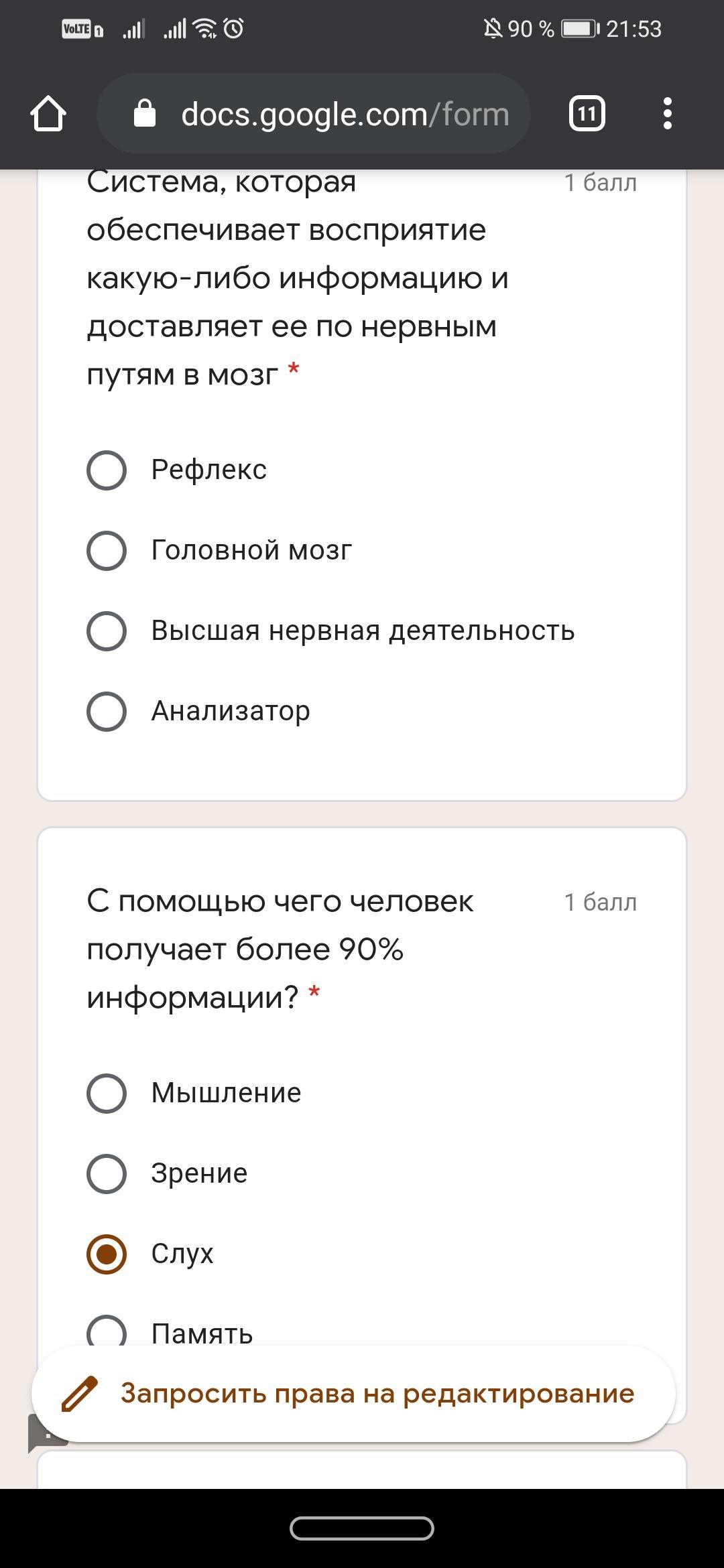Tap the navigation home pill
Screen dimensions: 724x1568
362,1528
